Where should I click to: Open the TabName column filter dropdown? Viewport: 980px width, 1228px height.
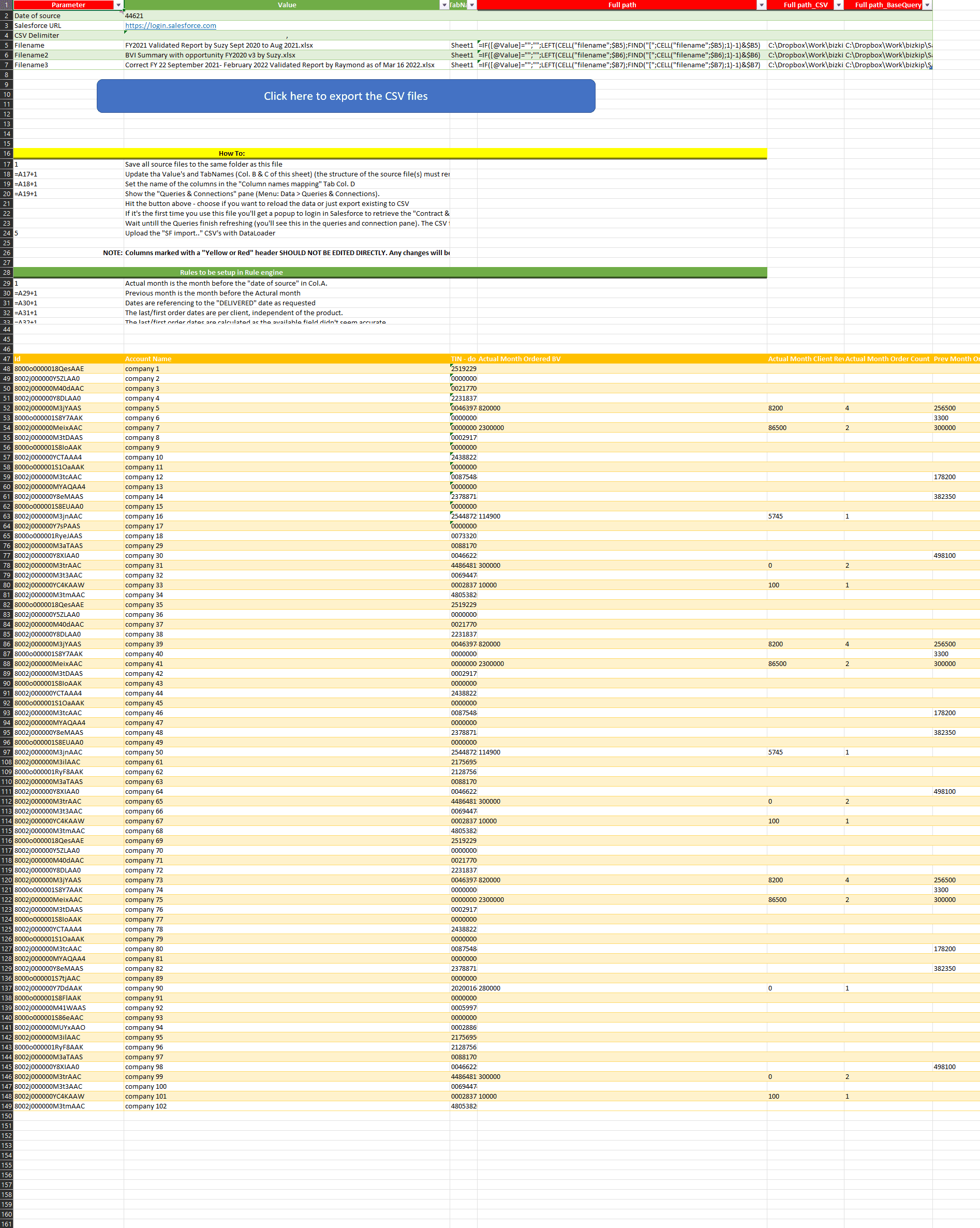pyautogui.click(x=472, y=5)
